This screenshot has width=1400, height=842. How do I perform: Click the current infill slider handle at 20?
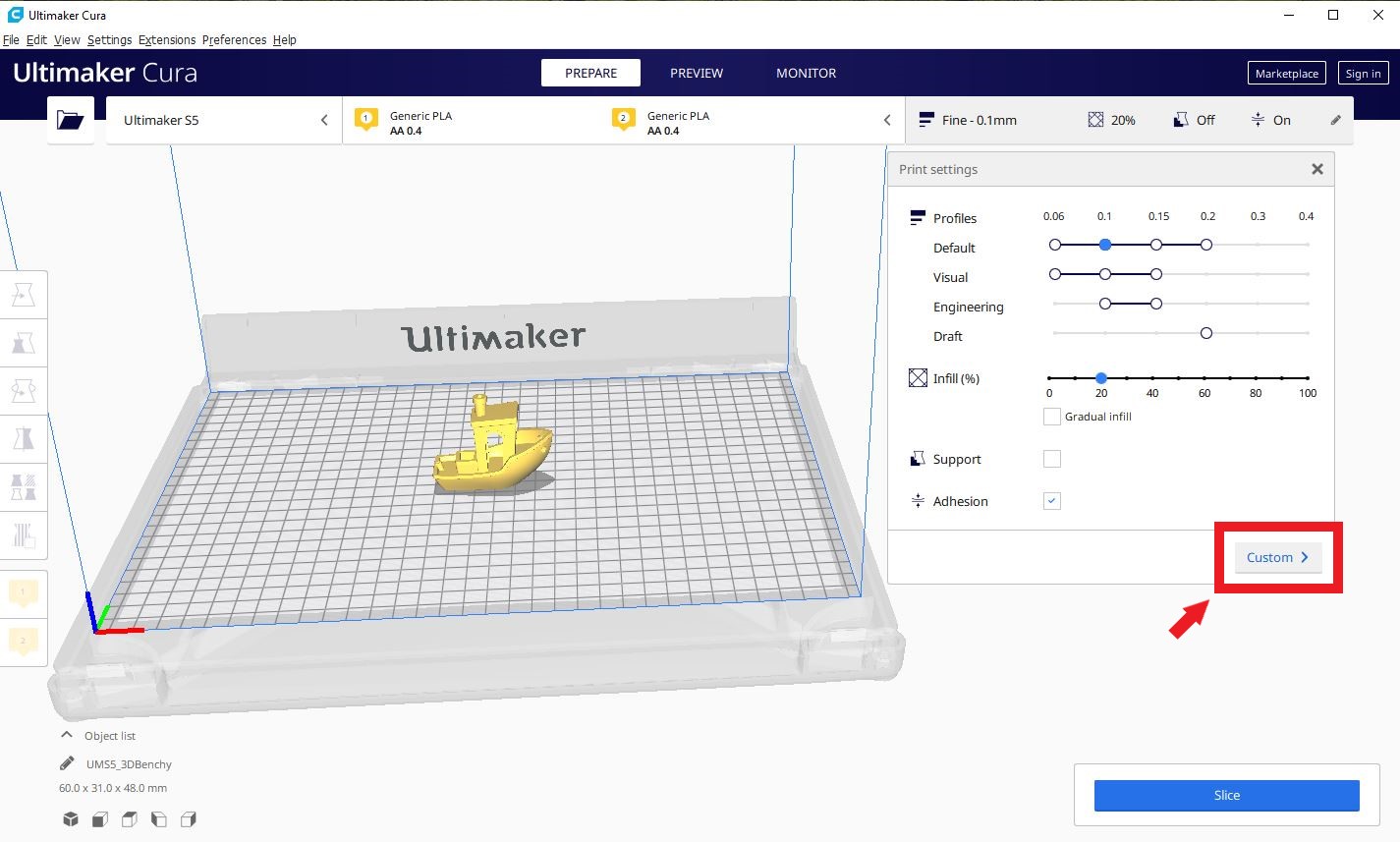click(x=1101, y=377)
